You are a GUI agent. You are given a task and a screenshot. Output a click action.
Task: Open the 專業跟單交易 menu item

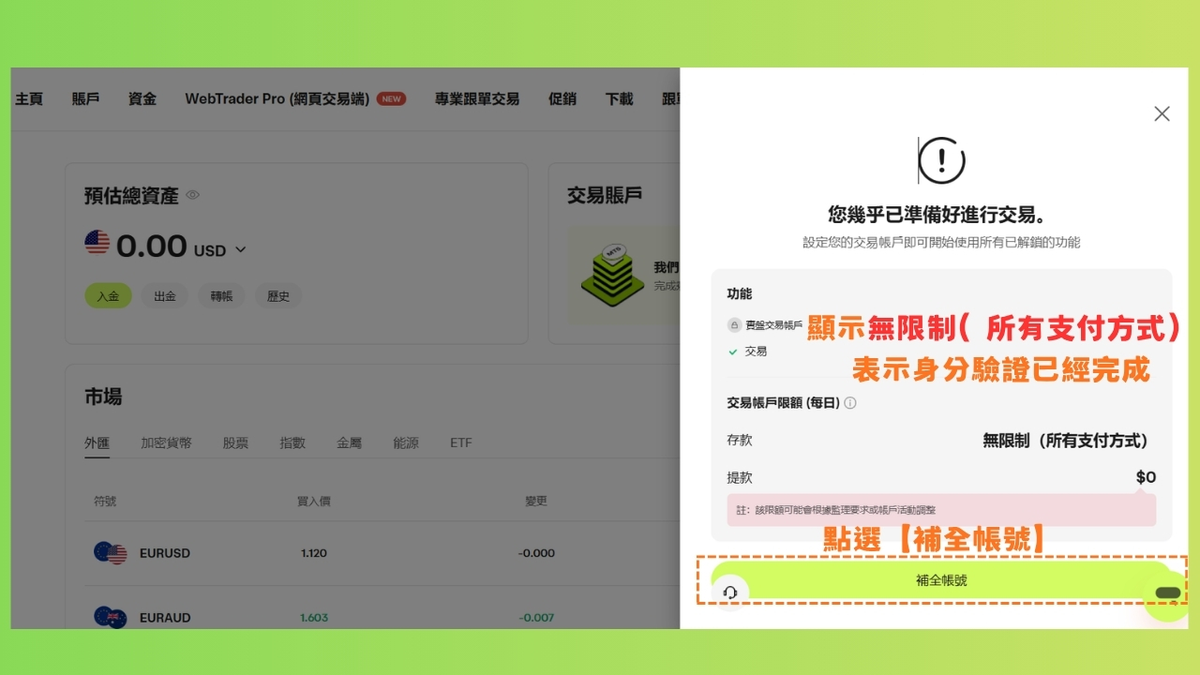pos(477,99)
